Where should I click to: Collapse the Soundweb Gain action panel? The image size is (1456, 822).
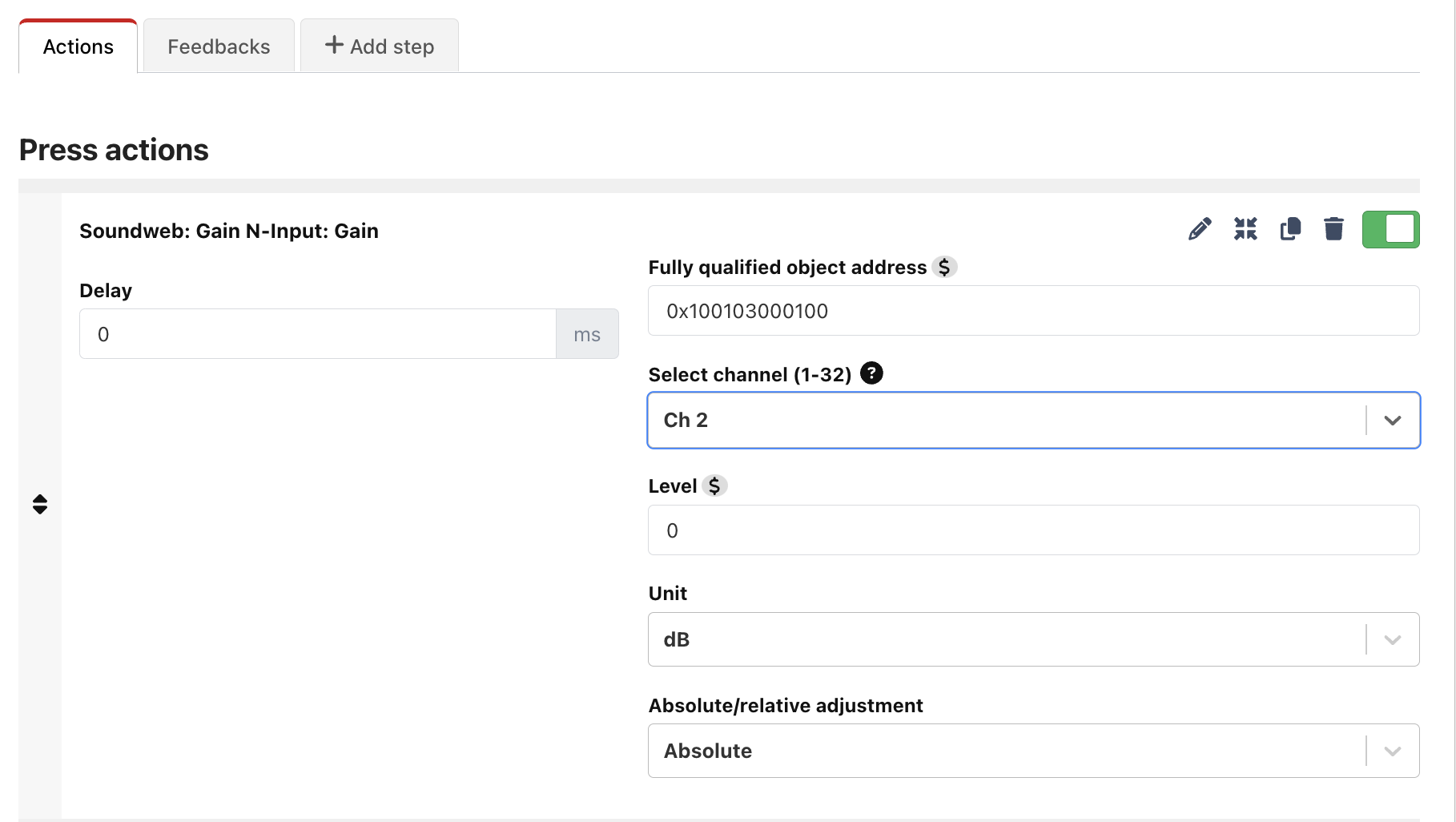[x=1245, y=229]
